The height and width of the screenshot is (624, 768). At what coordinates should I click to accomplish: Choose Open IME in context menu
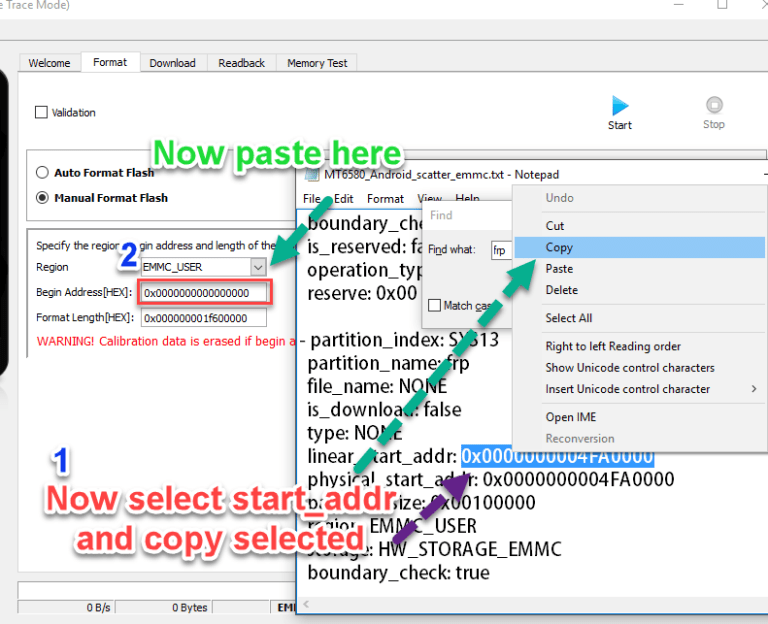[639, 417]
